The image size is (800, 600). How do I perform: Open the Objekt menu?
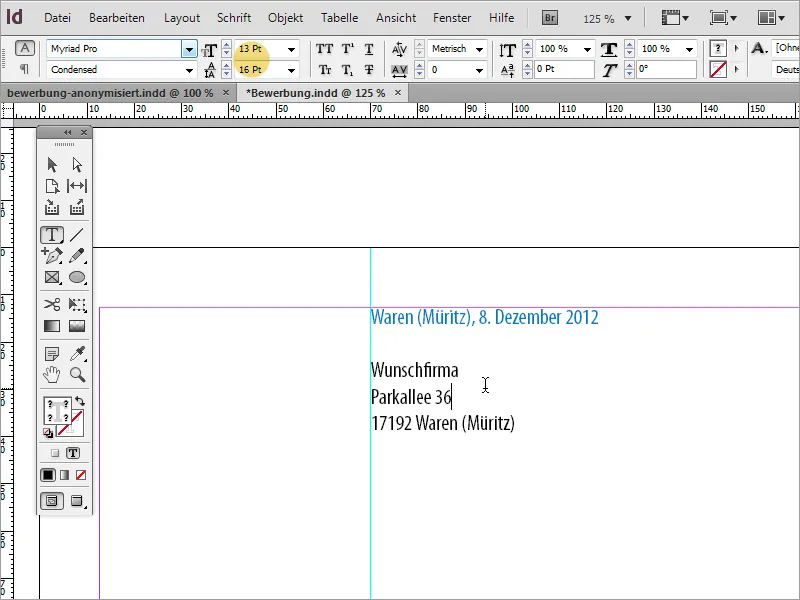pyautogui.click(x=285, y=18)
